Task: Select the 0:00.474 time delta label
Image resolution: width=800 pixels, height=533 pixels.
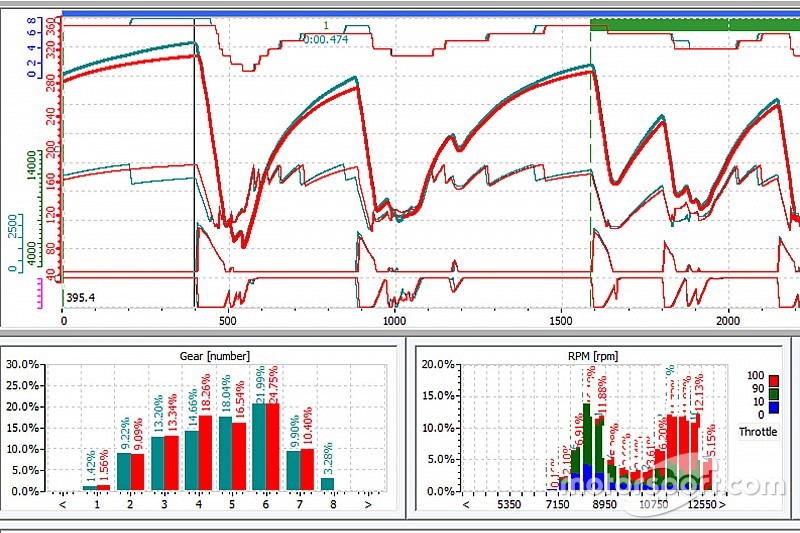Action: 326,39
